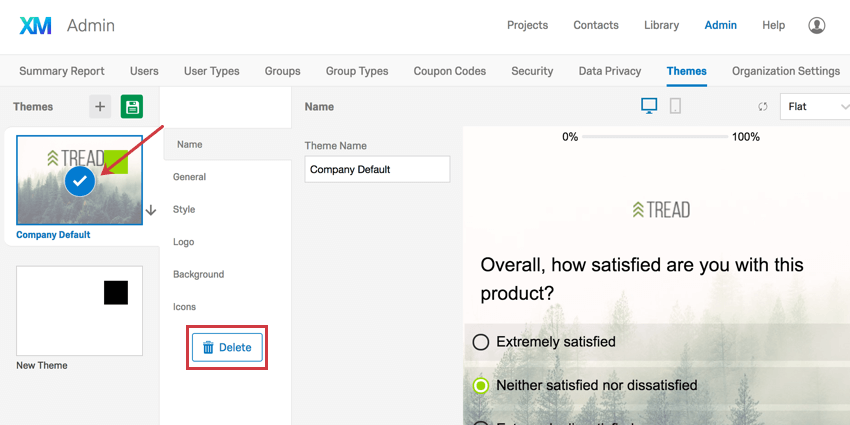The image size is (850, 425).
Task: Click the survey progress bar
Action: [655, 137]
